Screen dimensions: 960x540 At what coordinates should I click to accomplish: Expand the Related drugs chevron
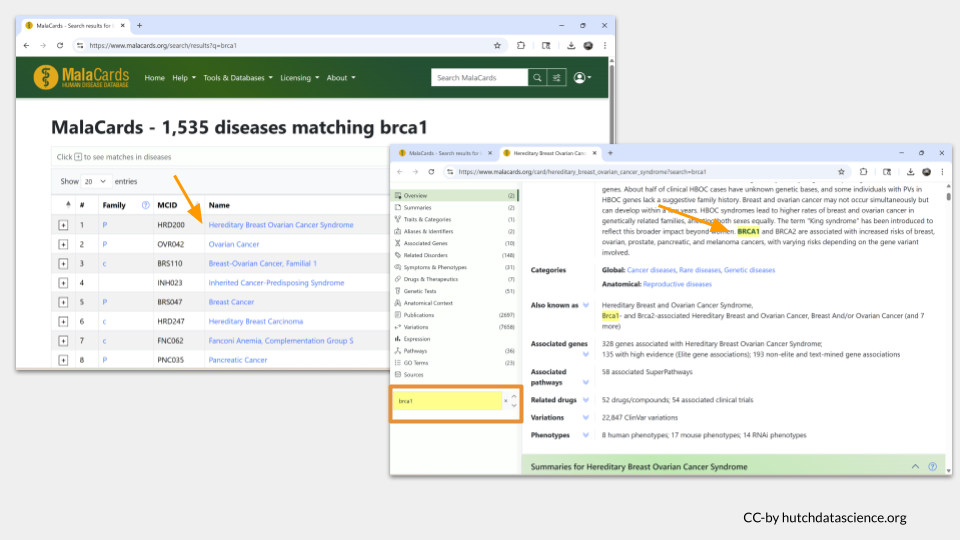pyautogui.click(x=586, y=400)
